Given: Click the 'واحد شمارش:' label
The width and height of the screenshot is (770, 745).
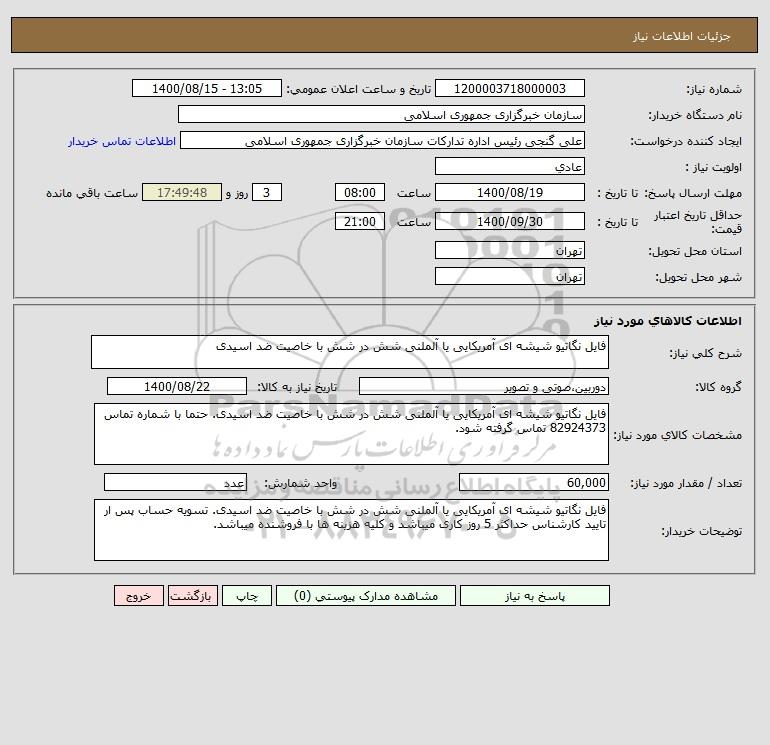Looking at the screenshot, I should (301, 483).
